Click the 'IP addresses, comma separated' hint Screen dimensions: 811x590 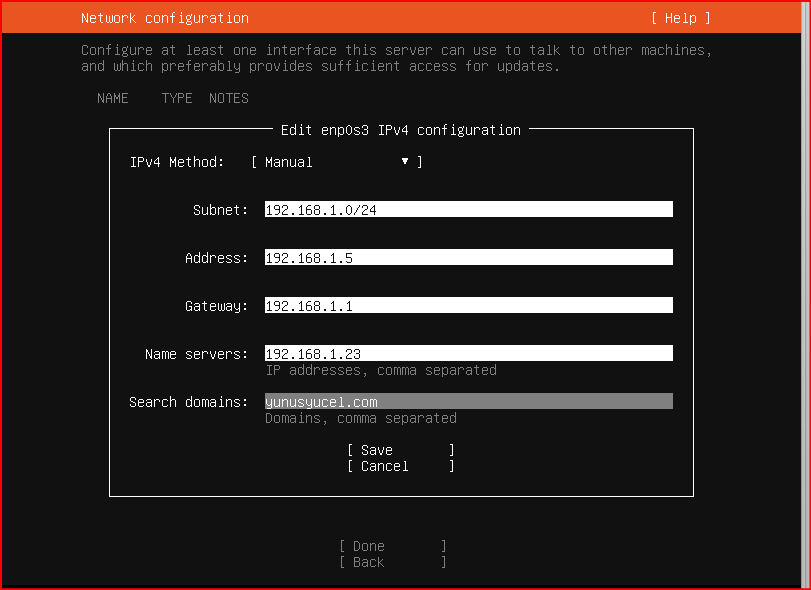pyautogui.click(x=381, y=370)
